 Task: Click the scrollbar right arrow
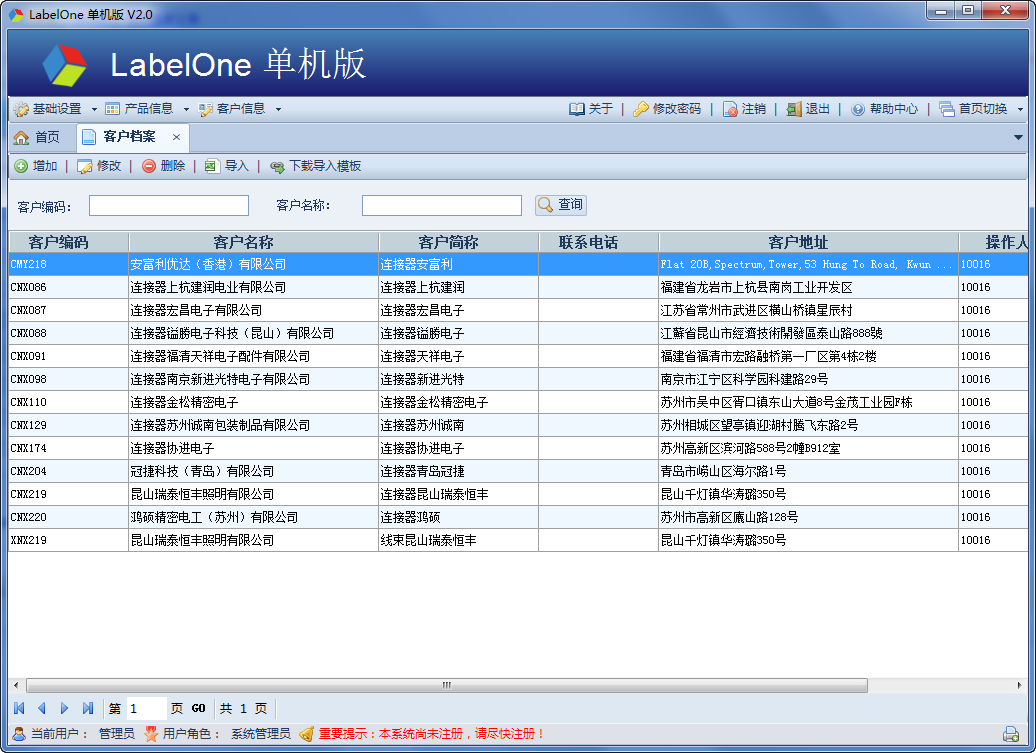tap(1019, 686)
